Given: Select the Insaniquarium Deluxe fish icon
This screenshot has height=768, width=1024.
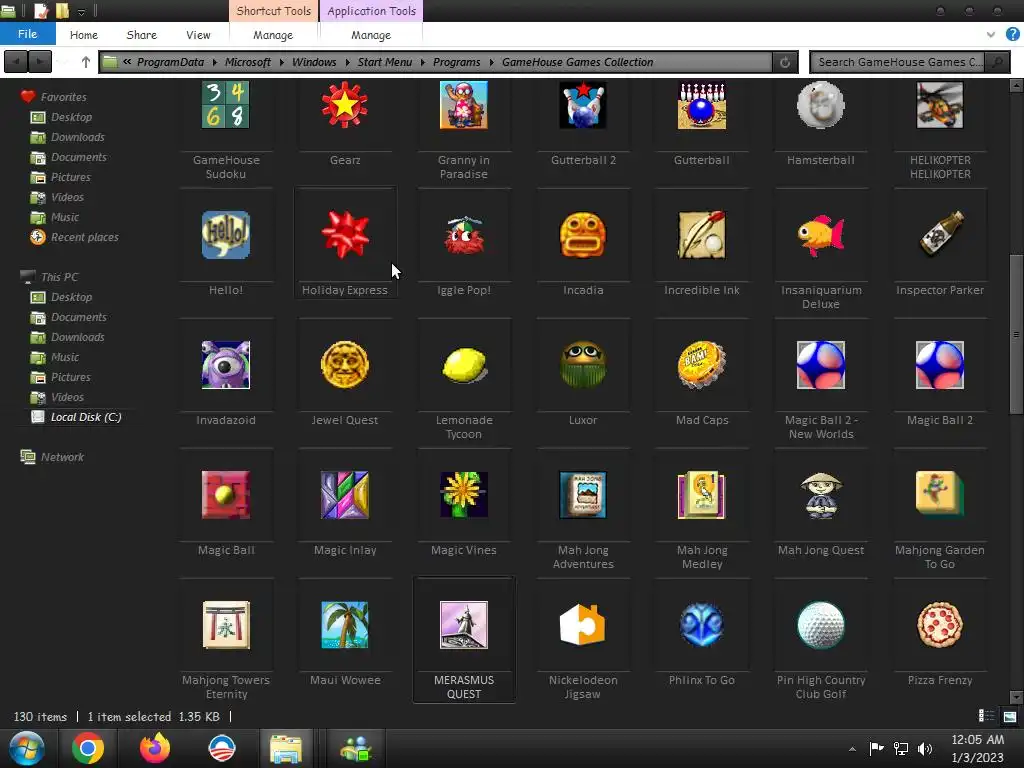Looking at the screenshot, I should tap(821, 235).
